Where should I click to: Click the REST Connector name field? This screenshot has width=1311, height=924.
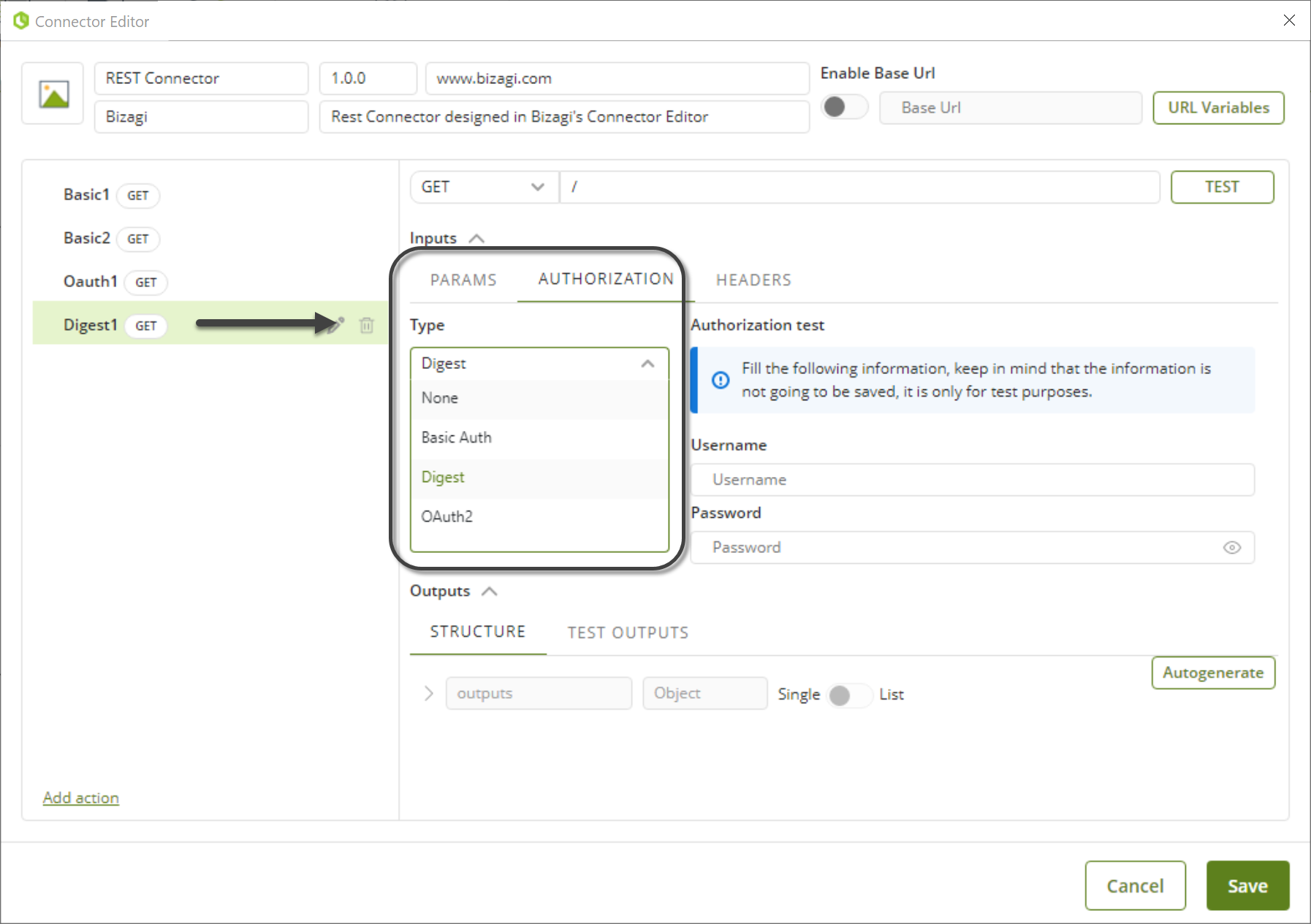201,78
